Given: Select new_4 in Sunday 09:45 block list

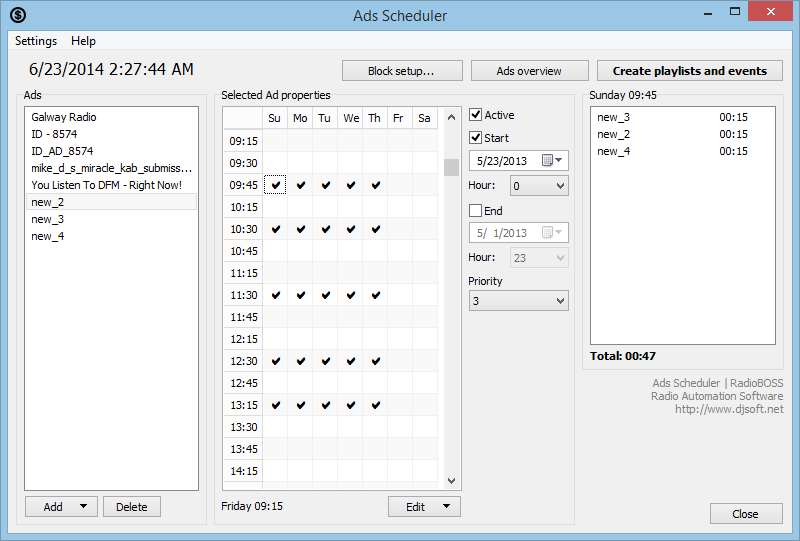Looking at the screenshot, I should coord(683,151).
